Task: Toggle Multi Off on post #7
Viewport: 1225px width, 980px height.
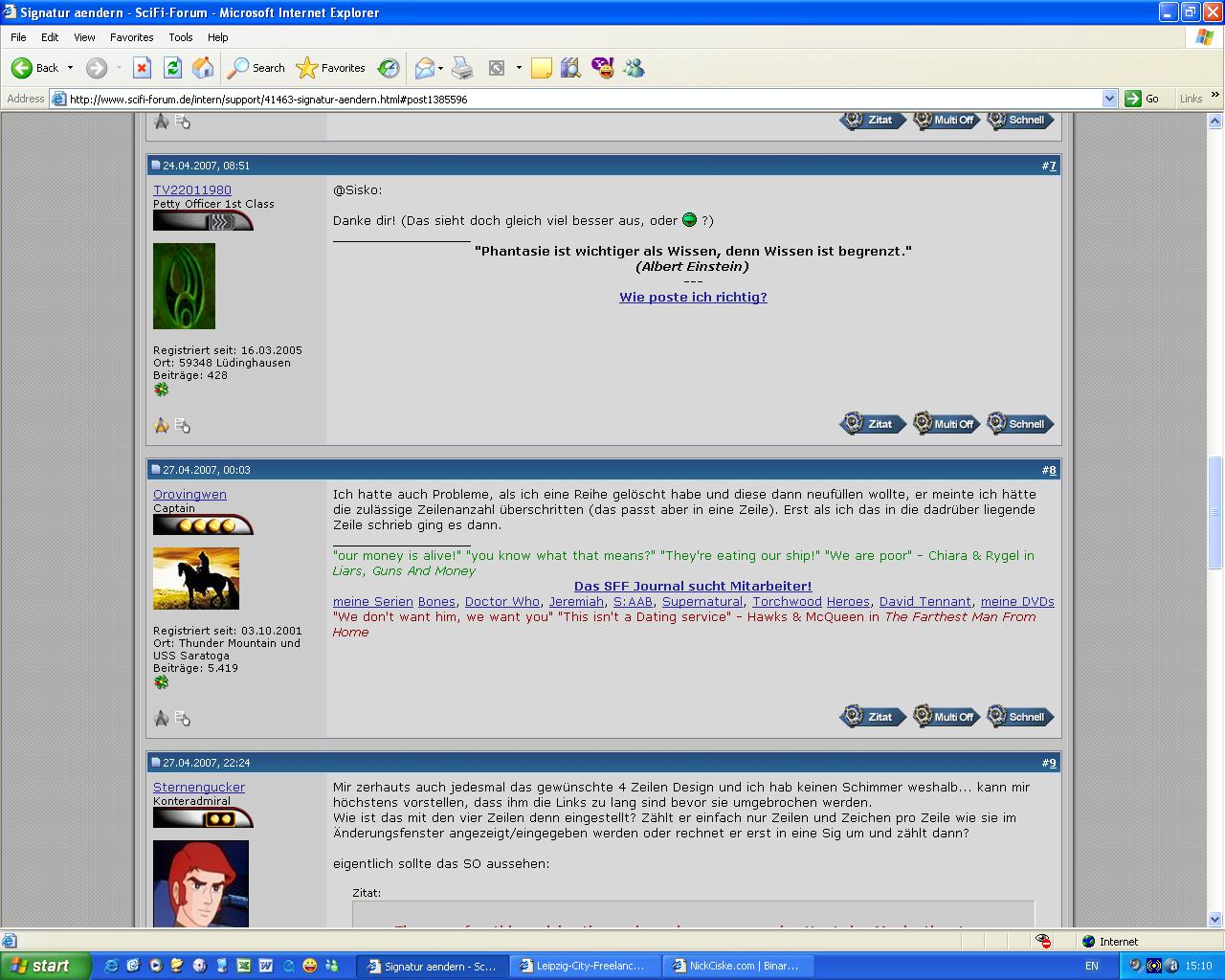Action: tap(946, 424)
